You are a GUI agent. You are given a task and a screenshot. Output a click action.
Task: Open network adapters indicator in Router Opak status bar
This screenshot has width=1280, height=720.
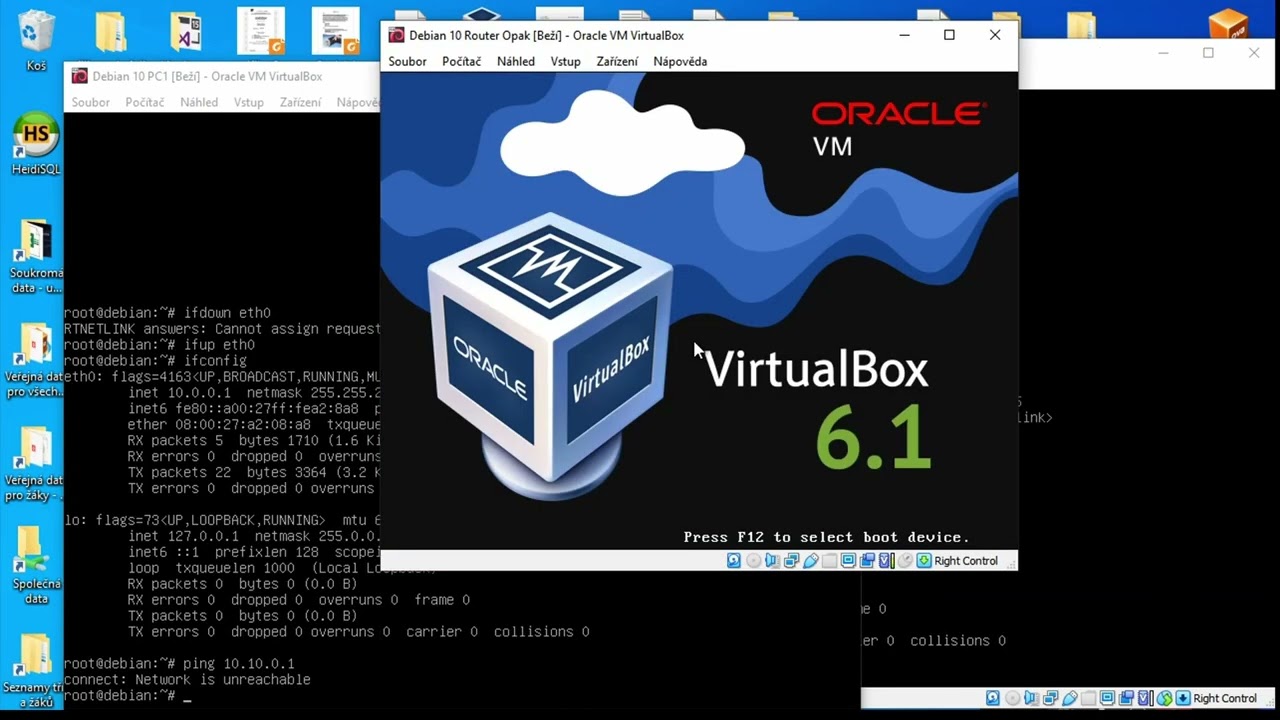791,561
